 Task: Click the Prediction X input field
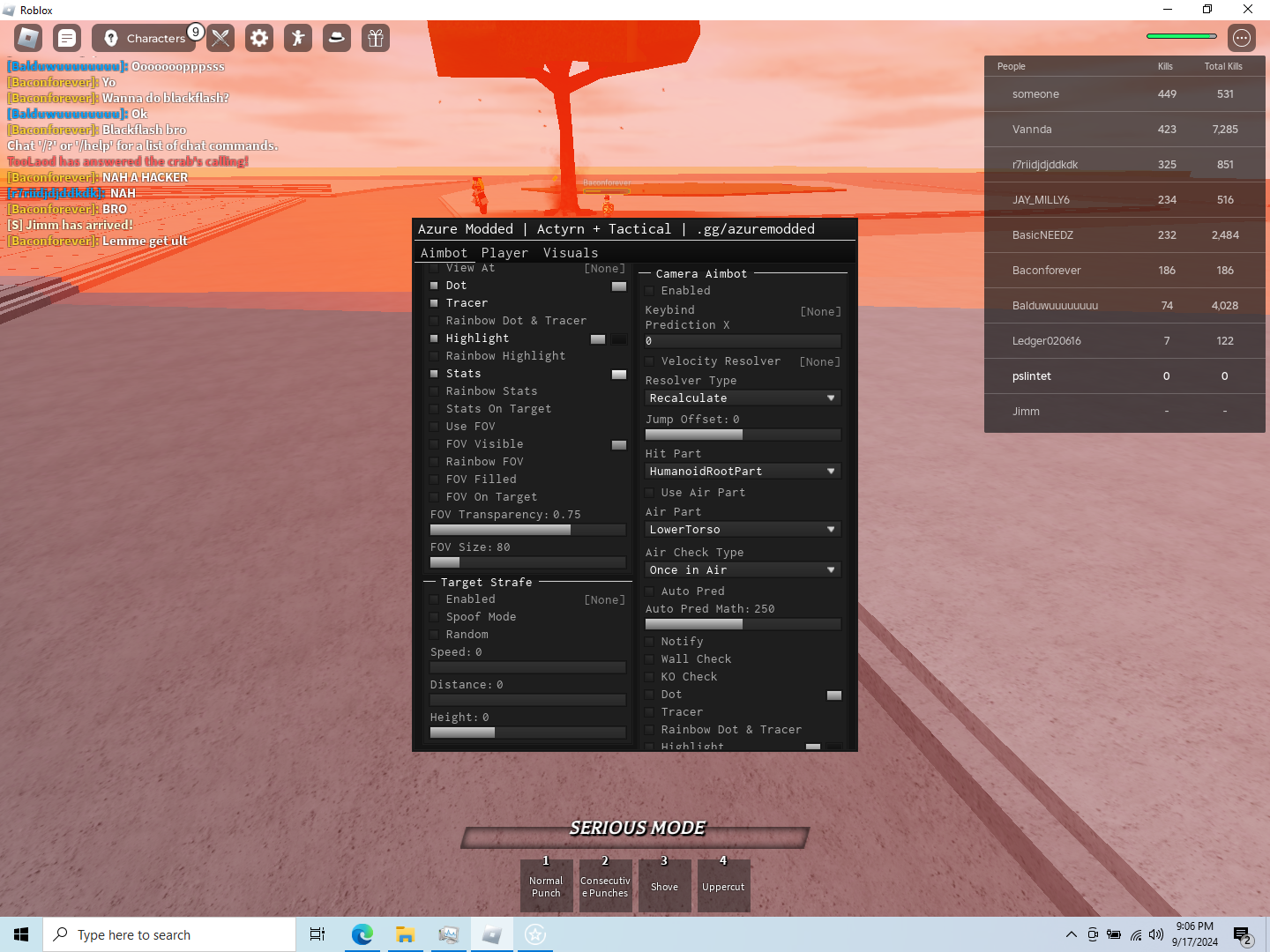point(743,341)
